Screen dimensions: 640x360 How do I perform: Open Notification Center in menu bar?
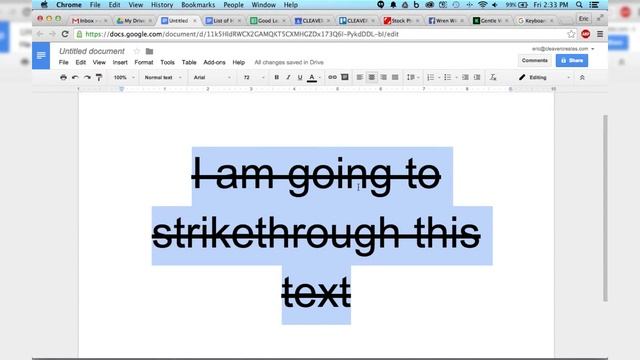[x=594, y=5]
